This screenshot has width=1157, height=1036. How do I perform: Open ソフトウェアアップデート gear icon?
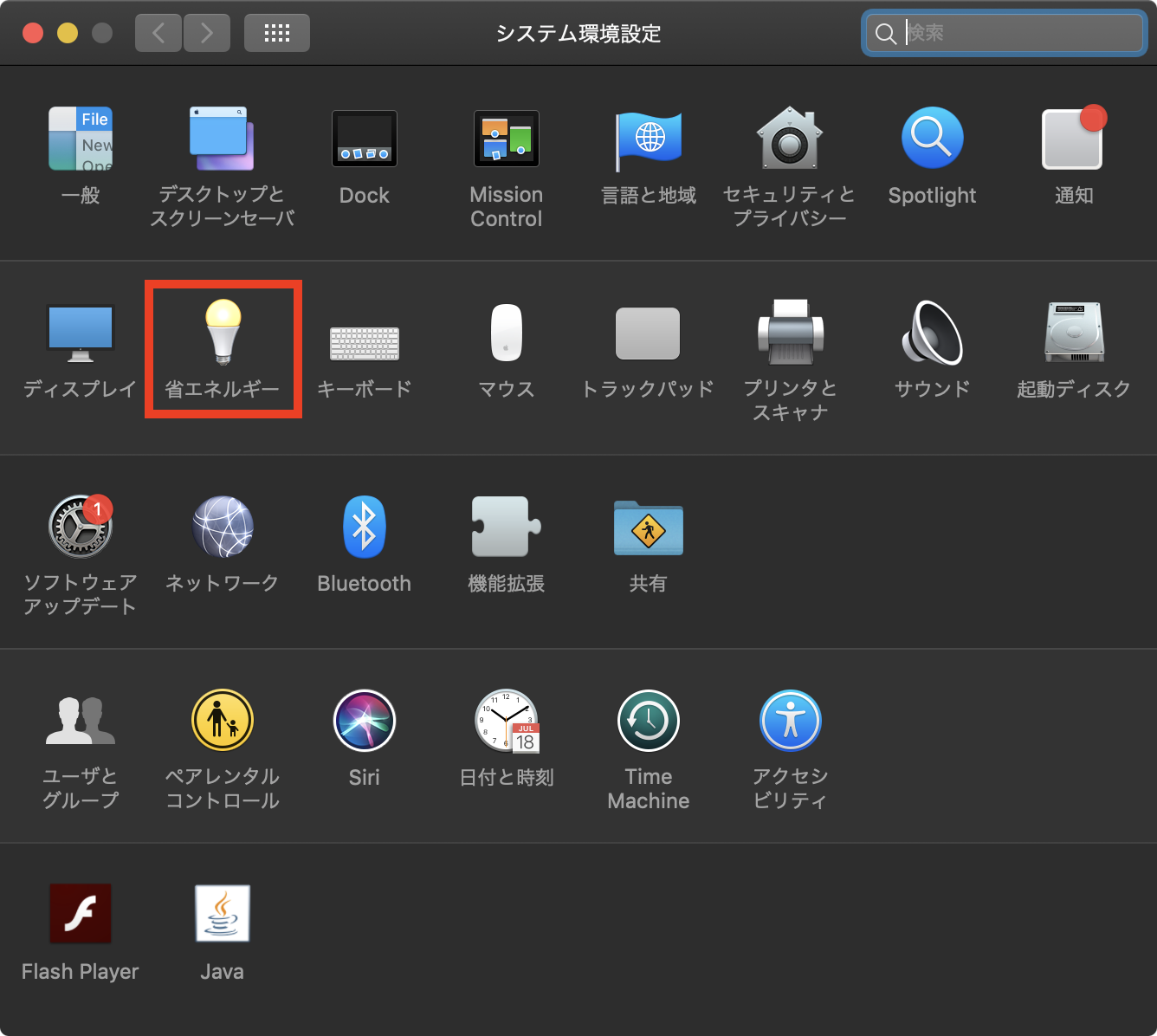[x=81, y=527]
